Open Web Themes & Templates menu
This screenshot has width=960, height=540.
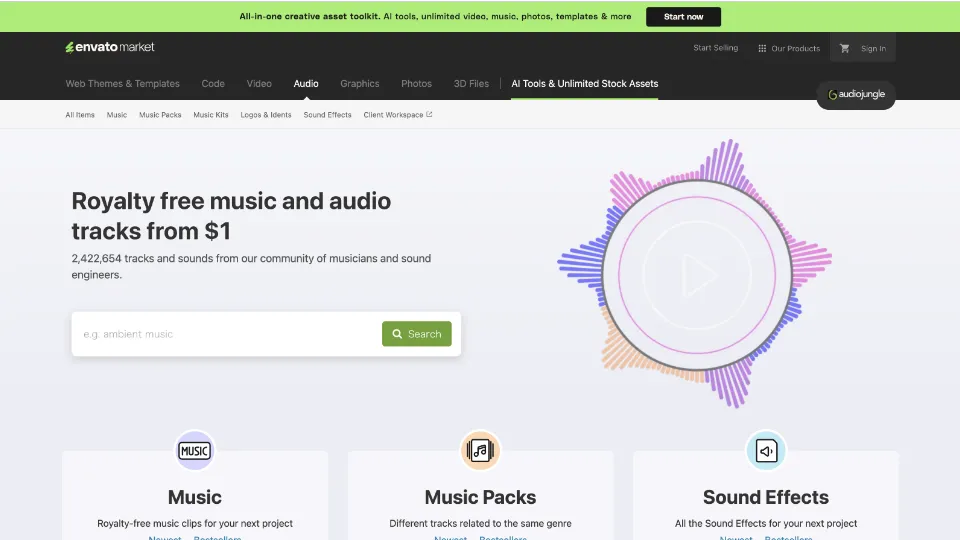[x=122, y=84]
